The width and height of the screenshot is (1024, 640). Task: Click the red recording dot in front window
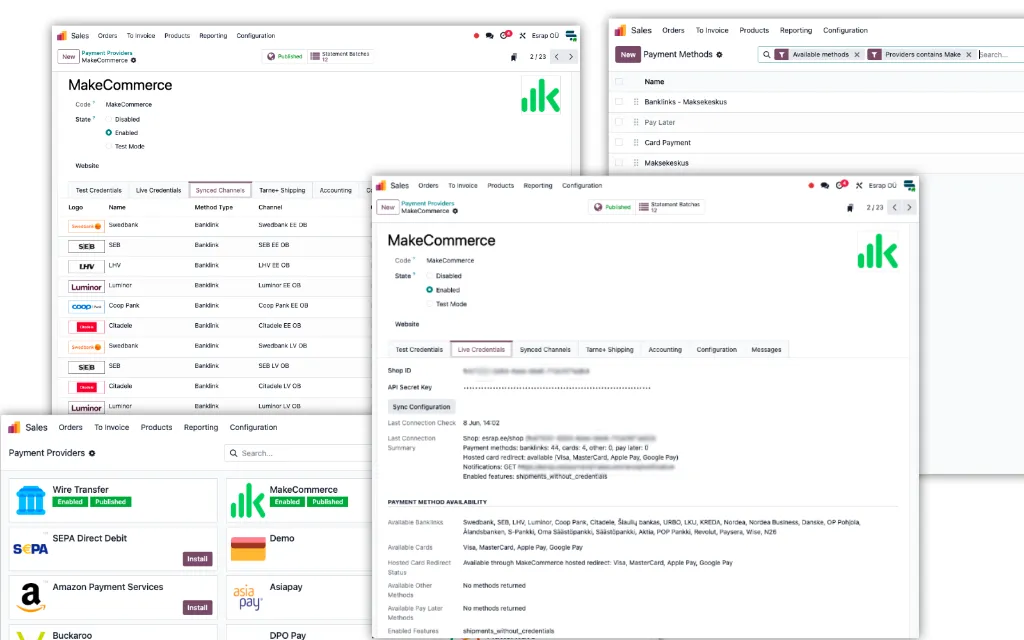pos(811,185)
